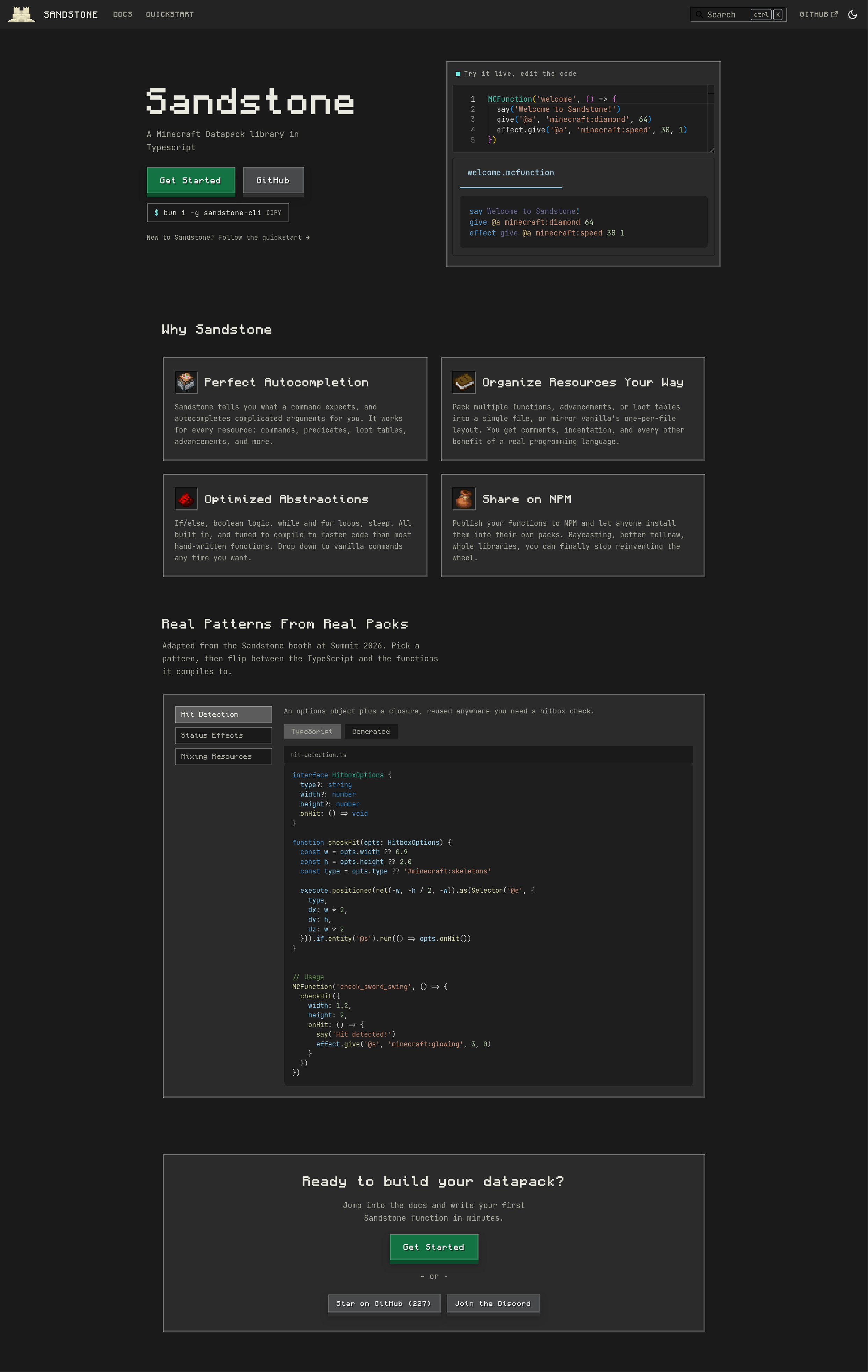Select the Hit Detection pattern
Screen dimensions: 868x1372
coord(223,714)
